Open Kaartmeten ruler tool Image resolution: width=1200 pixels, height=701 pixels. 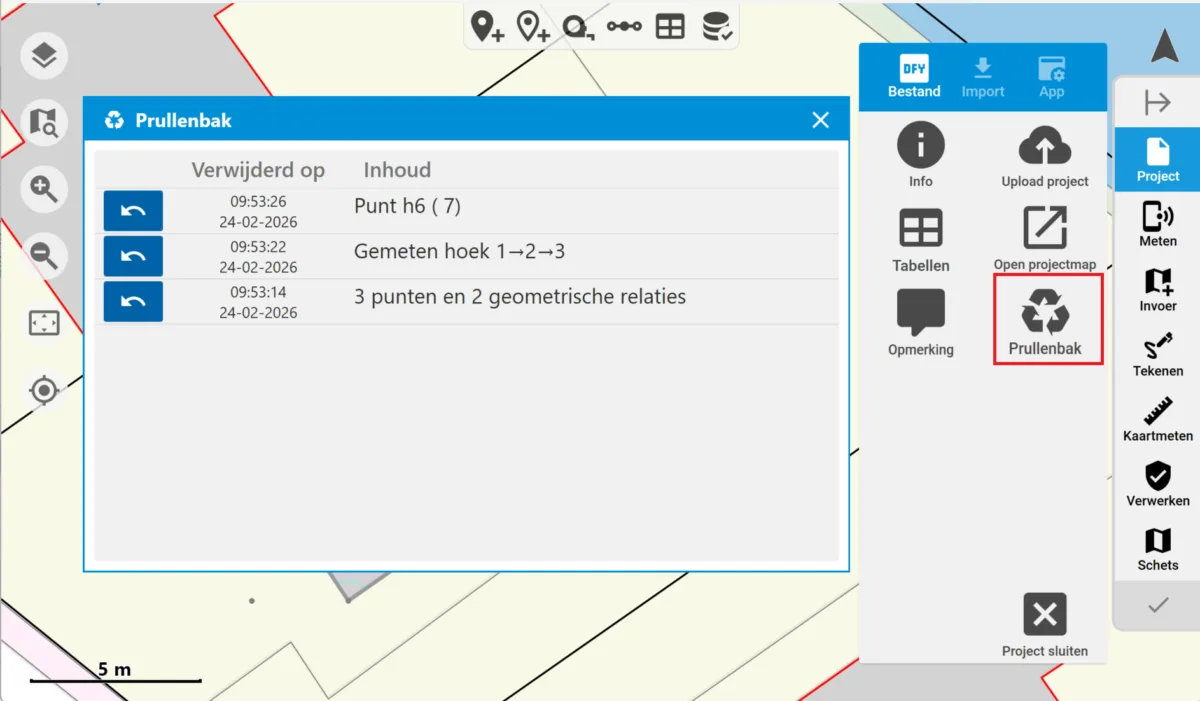[x=1157, y=419]
